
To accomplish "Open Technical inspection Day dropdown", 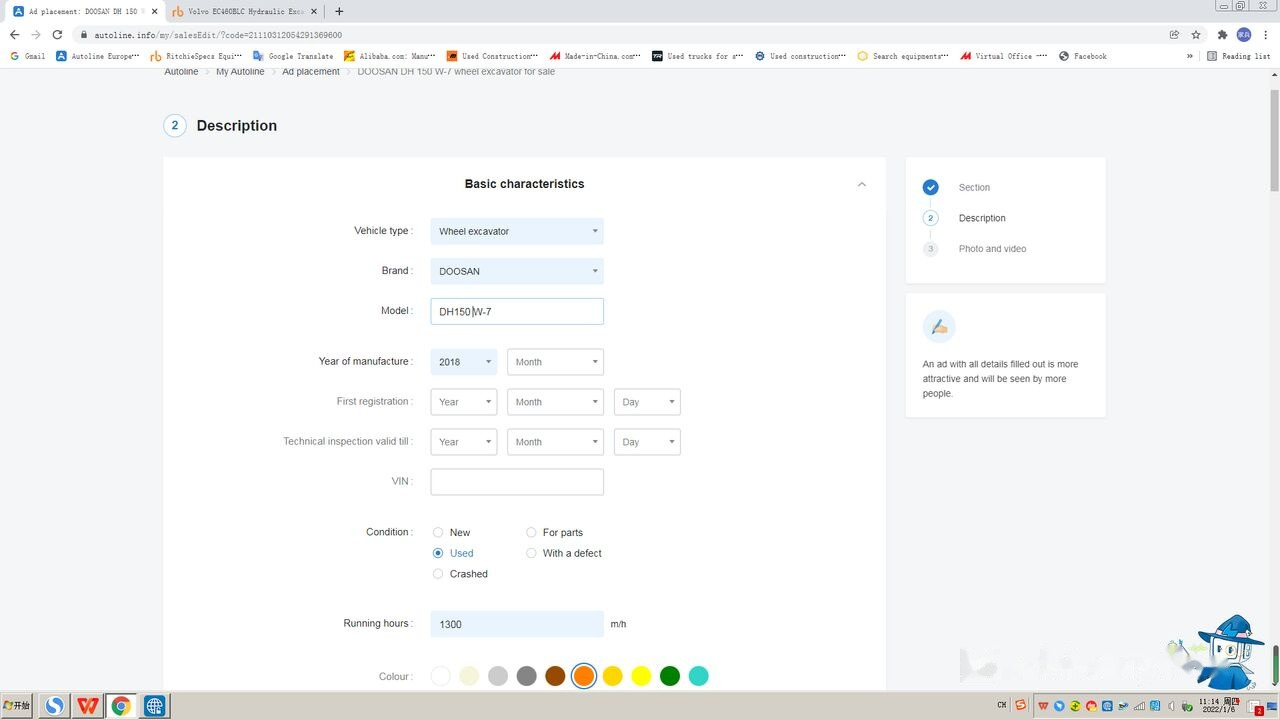I will tap(647, 442).
